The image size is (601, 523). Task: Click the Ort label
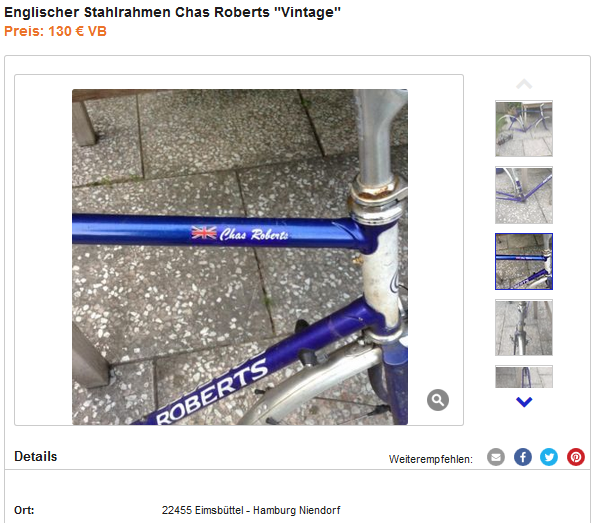24,510
